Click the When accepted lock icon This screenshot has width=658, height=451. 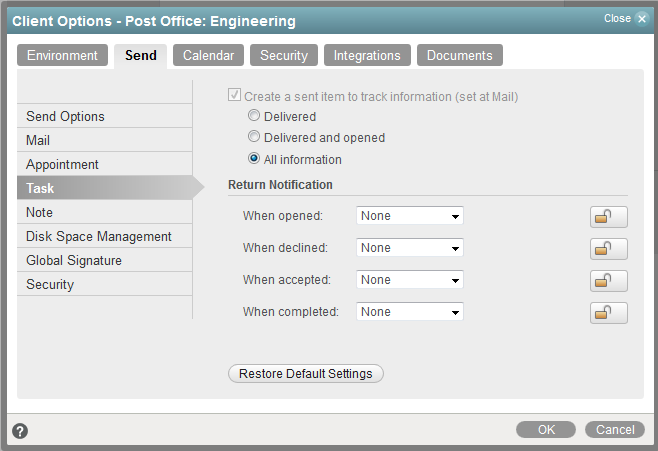pyautogui.click(x=608, y=281)
